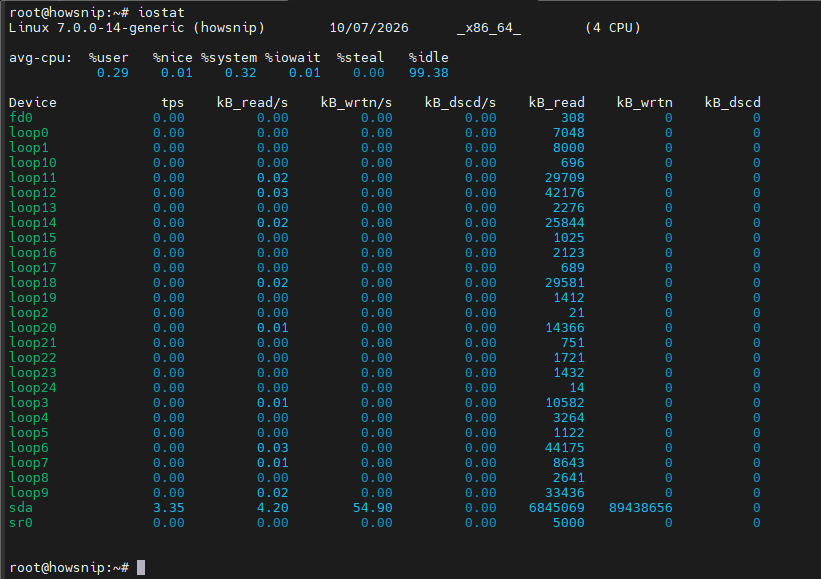Click the sda device name
The width and height of the screenshot is (821, 579).
[x=21, y=508]
